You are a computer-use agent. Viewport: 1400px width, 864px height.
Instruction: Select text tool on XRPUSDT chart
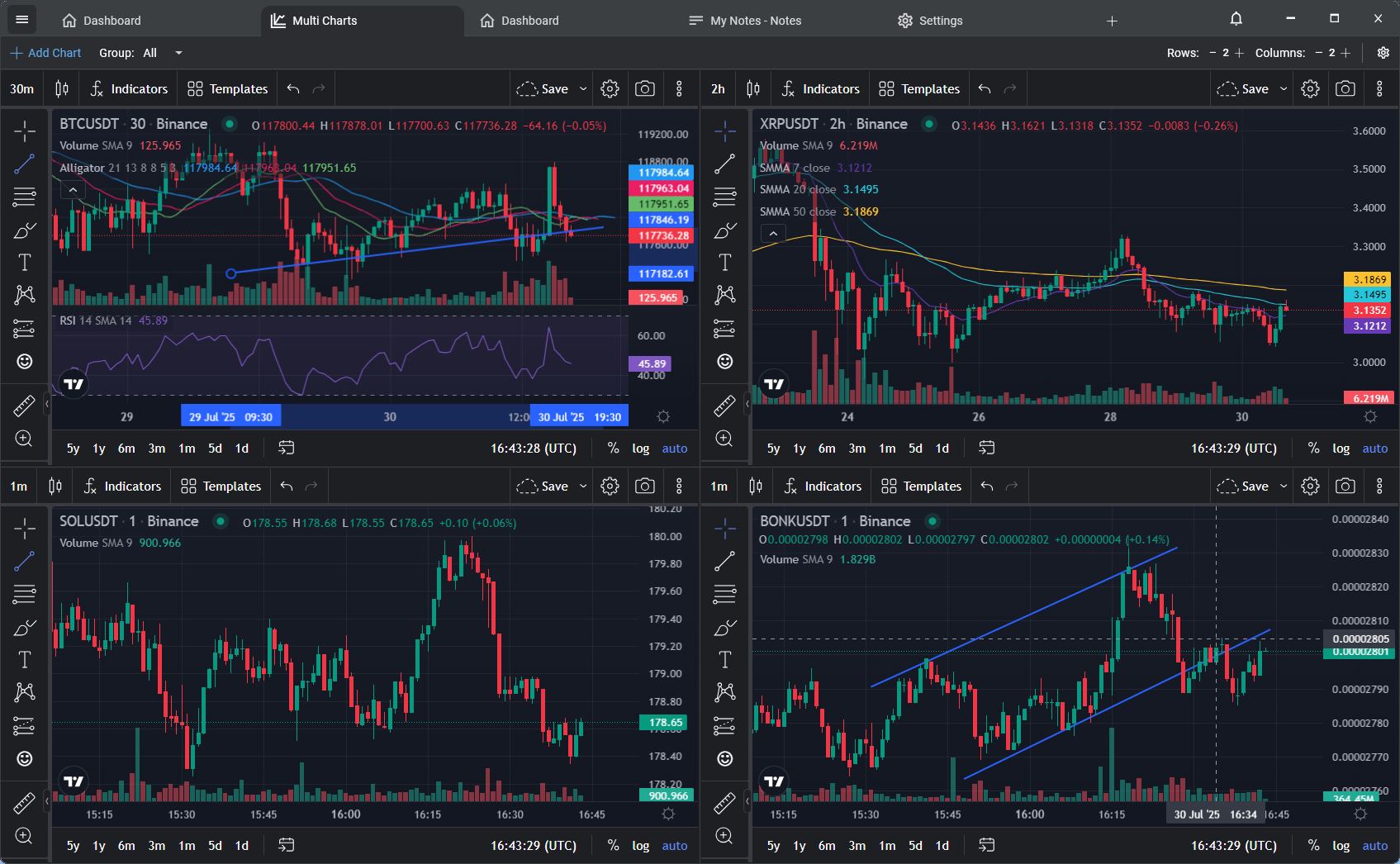(x=725, y=263)
